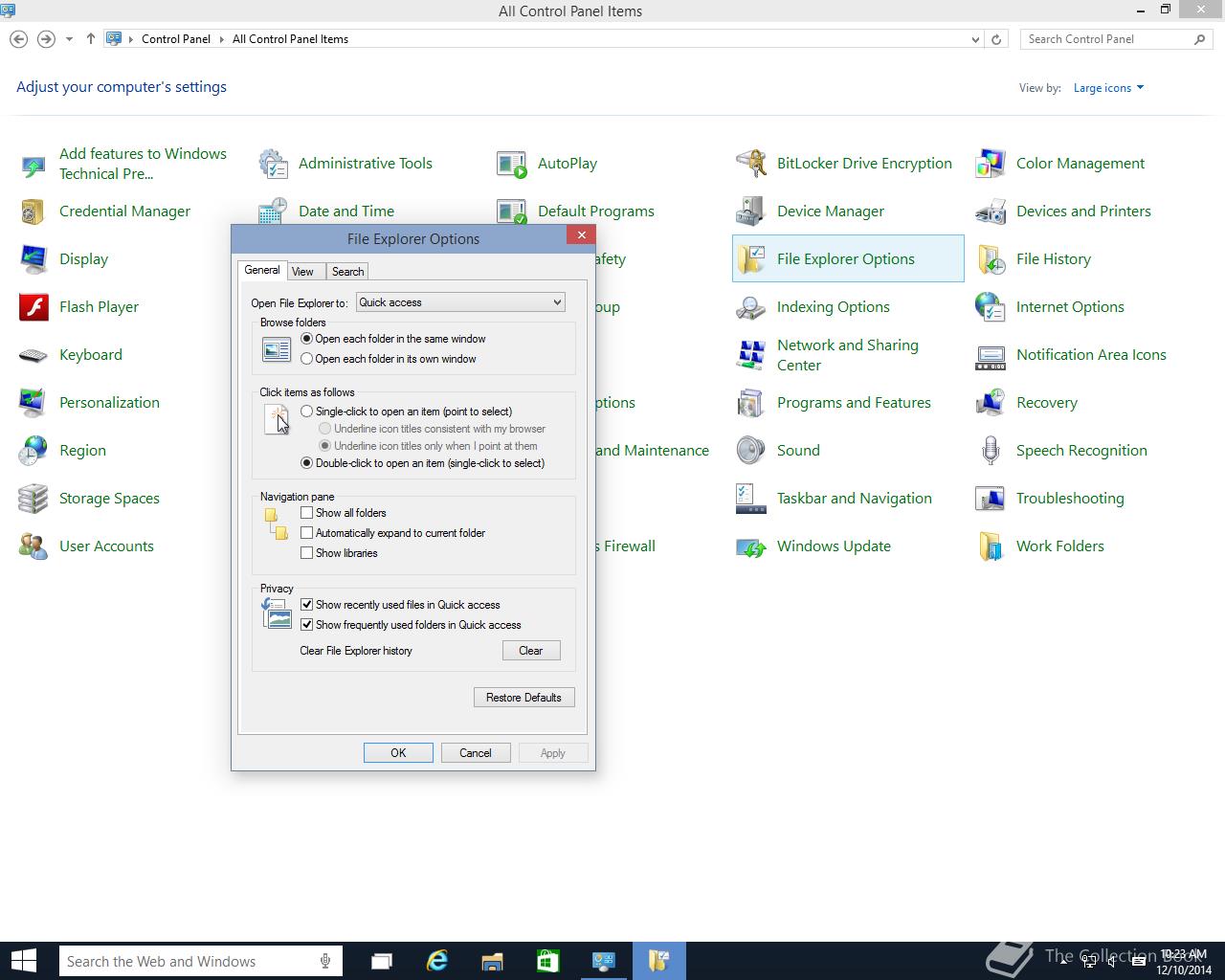The width and height of the screenshot is (1225, 980).
Task: Open Storage Spaces icon
Action: tap(33, 499)
